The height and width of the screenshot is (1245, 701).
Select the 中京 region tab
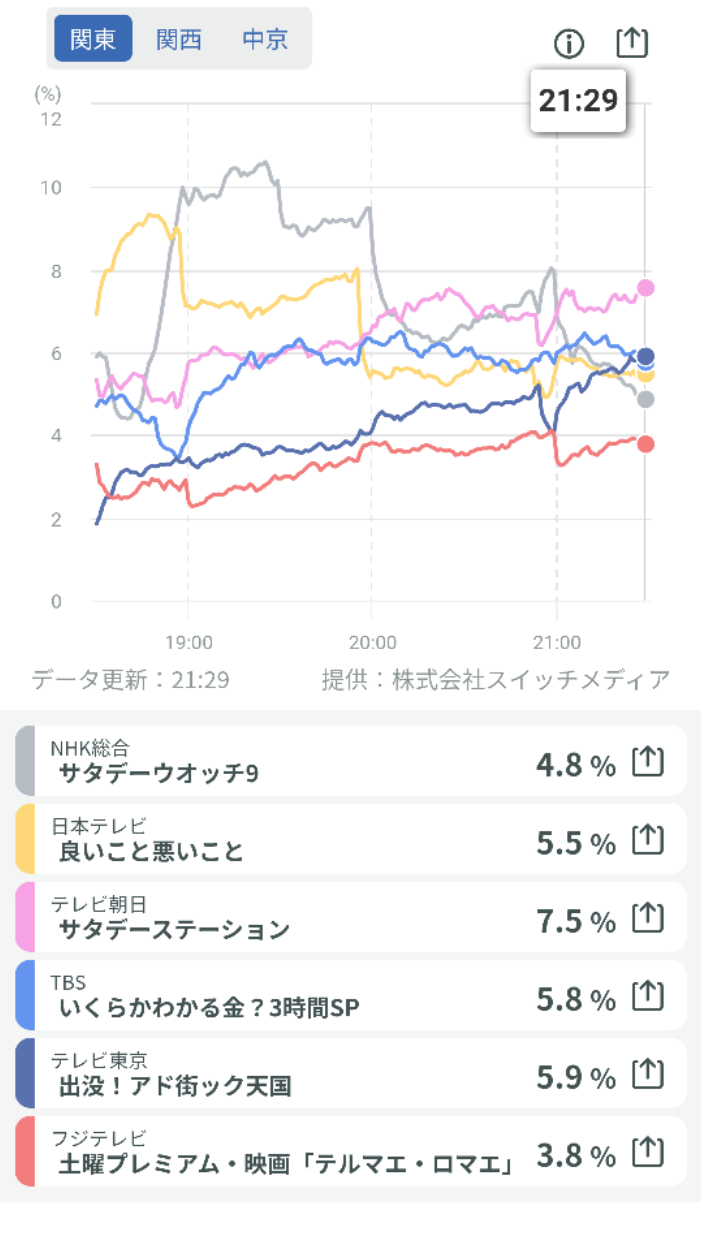tap(265, 39)
